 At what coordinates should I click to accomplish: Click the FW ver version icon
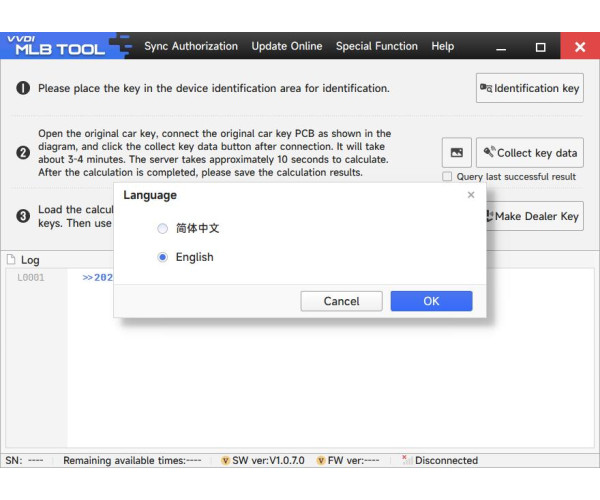(x=321, y=461)
